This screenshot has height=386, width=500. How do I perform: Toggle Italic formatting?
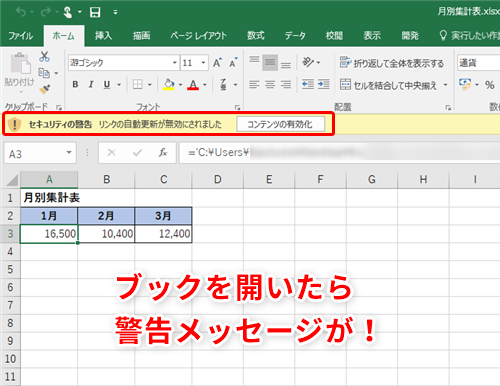click(91, 85)
